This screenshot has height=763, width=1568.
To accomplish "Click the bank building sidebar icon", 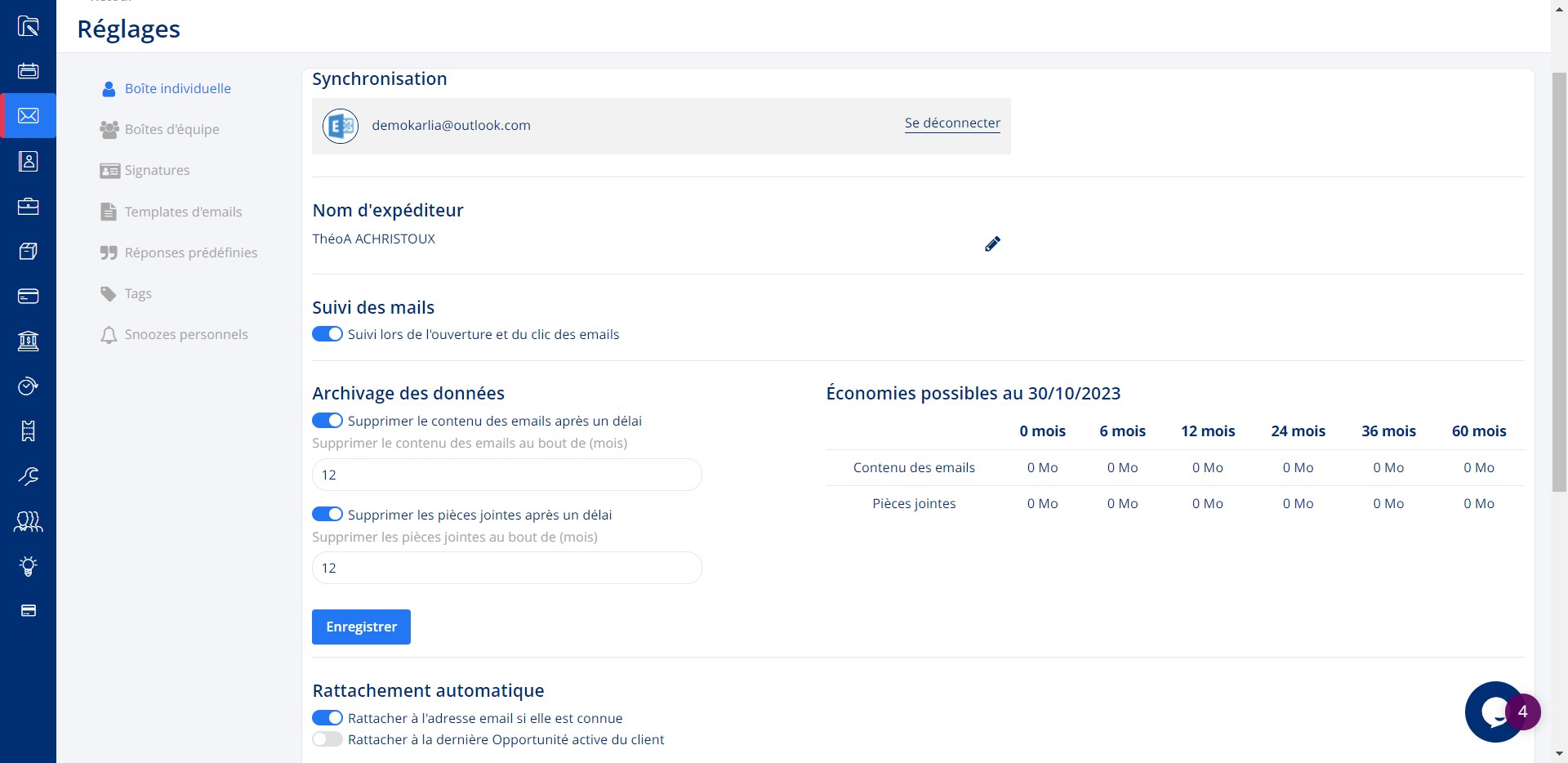I will pyautogui.click(x=28, y=341).
